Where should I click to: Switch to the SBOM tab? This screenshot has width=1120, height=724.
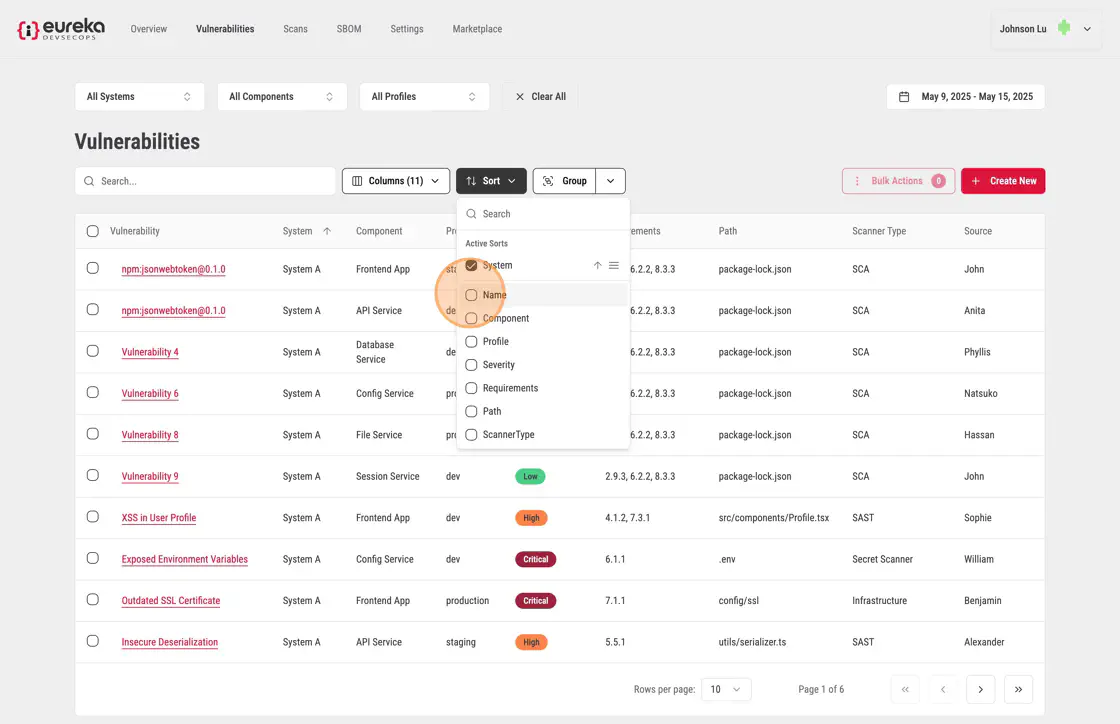point(349,29)
